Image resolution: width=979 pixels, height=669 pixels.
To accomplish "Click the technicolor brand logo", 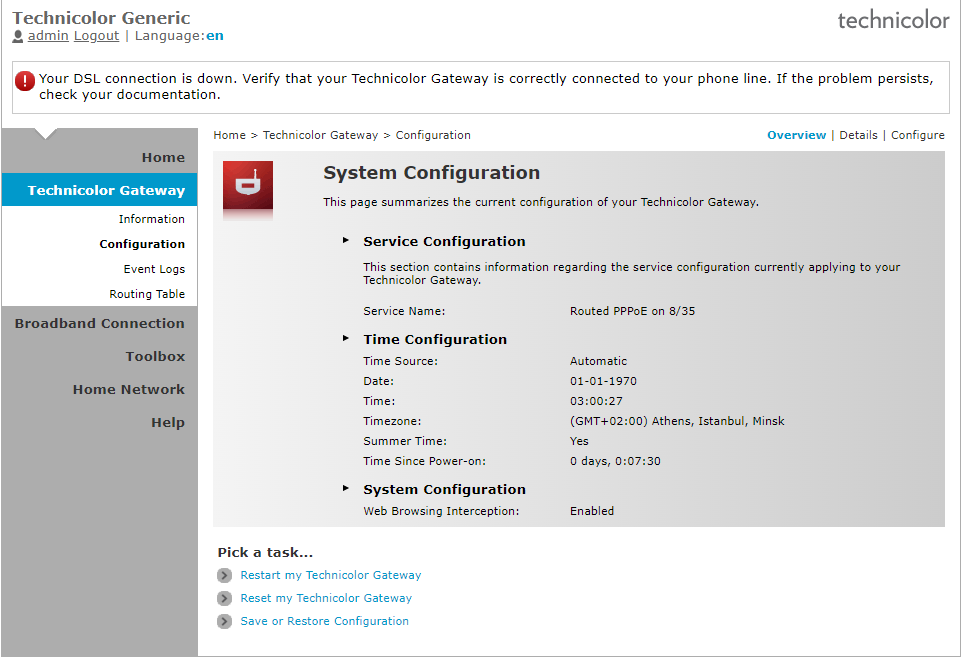I will click(x=893, y=20).
